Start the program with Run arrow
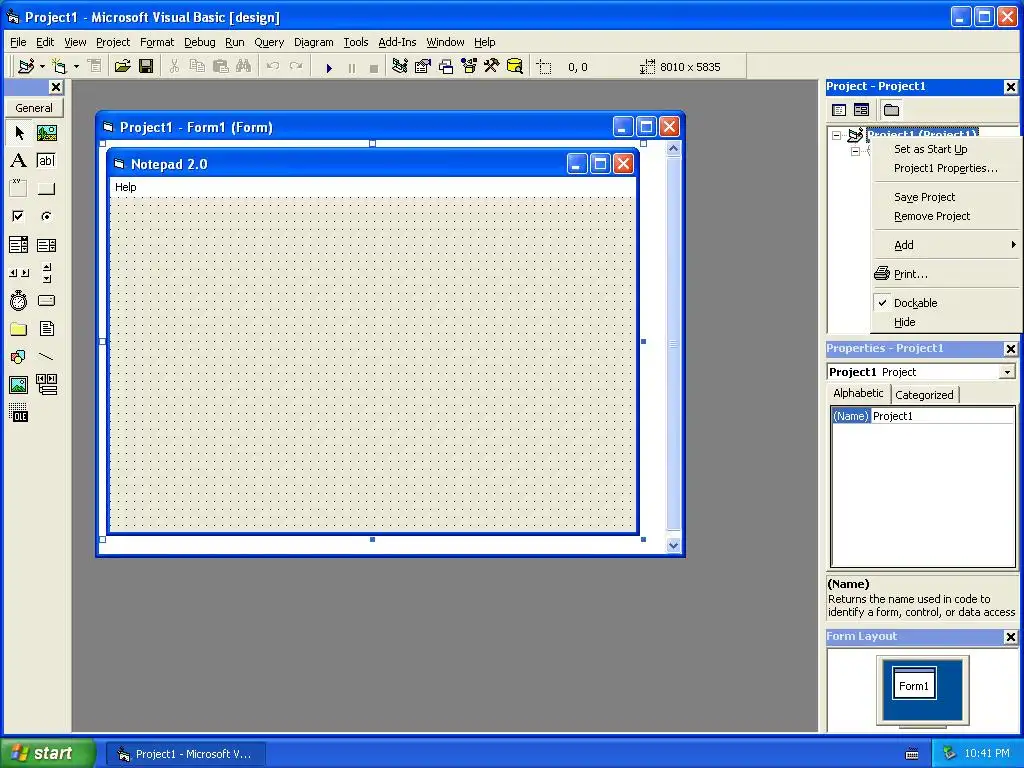This screenshot has width=1024, height=768. point(328,67)
